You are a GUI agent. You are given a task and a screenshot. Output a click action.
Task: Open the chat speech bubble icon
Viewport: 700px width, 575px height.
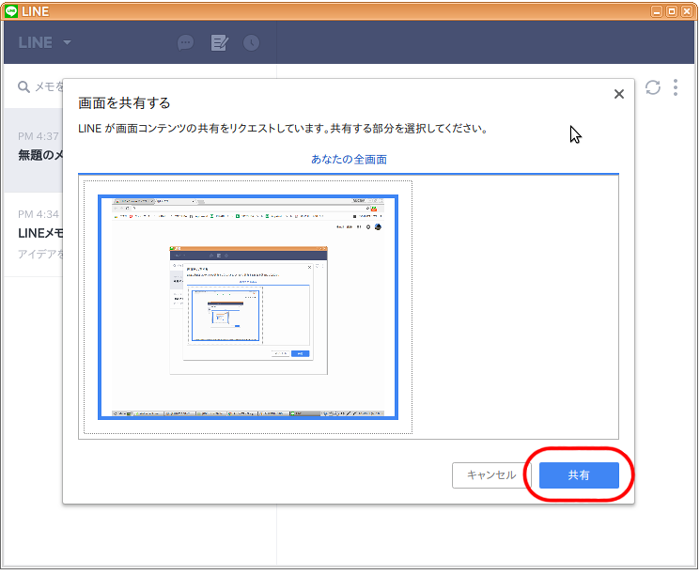coord(185,43)
